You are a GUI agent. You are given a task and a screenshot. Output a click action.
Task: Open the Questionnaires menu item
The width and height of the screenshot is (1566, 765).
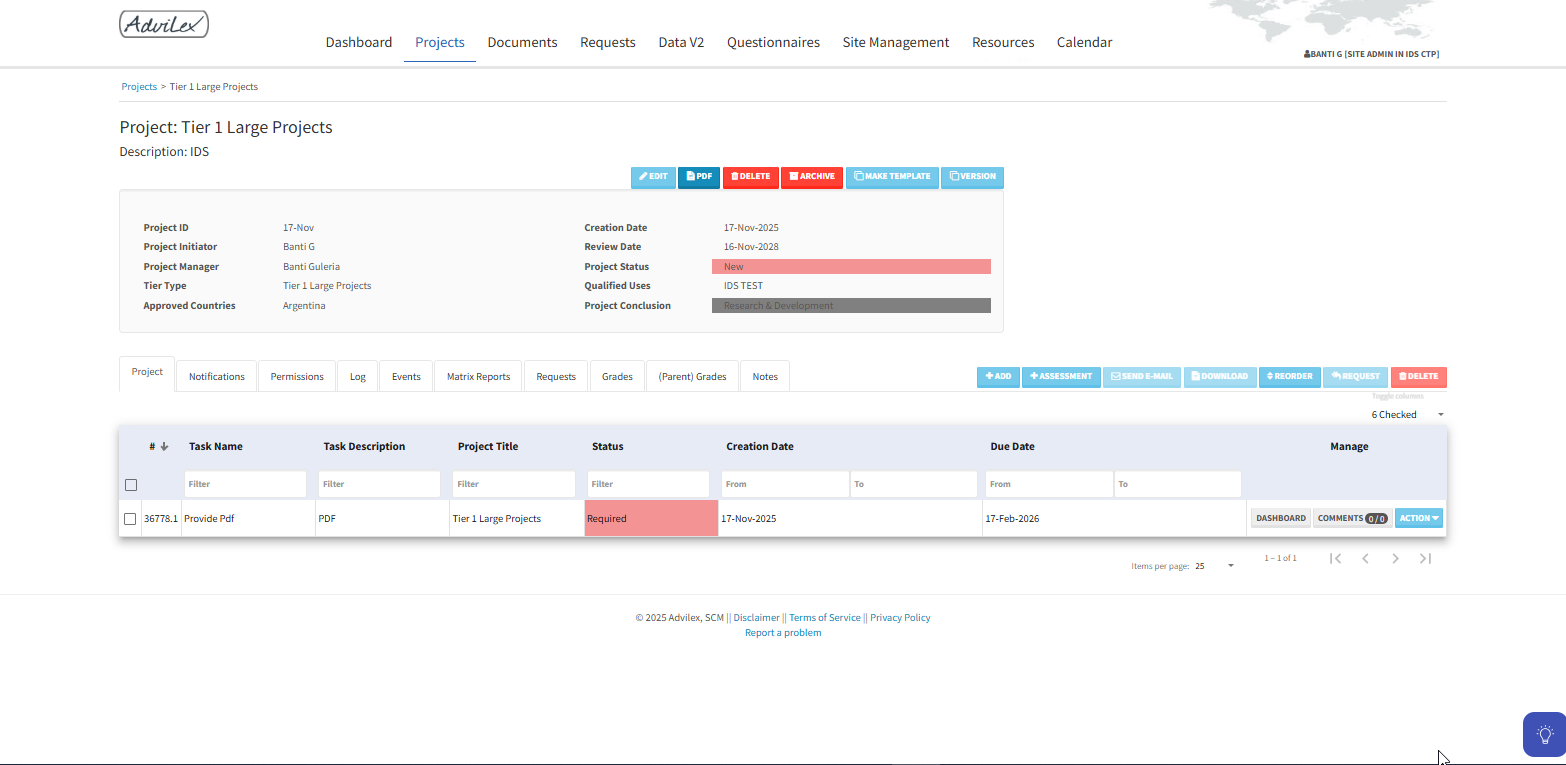773,42
